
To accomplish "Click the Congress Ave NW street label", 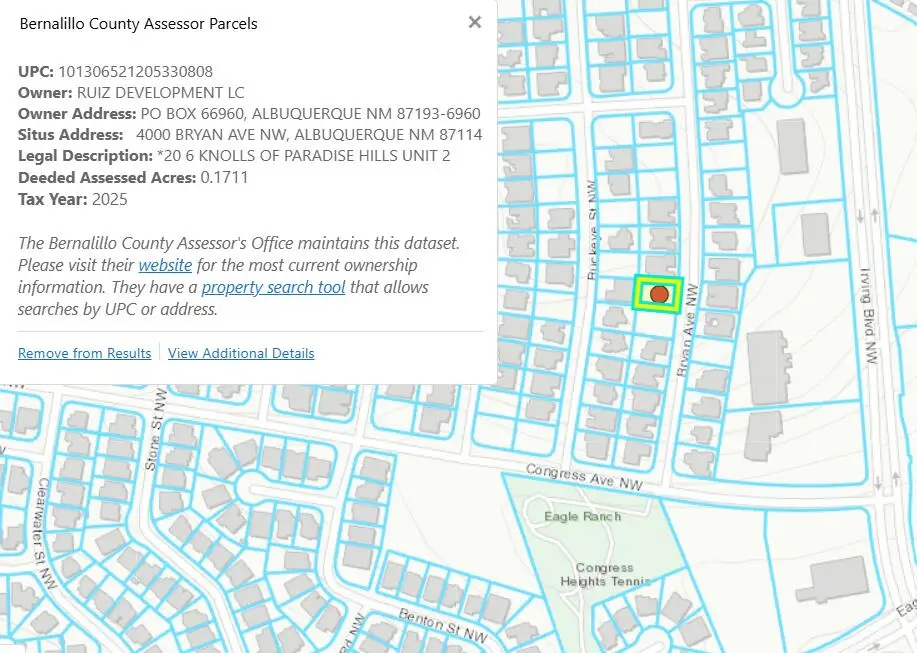I will coord(584,476).
